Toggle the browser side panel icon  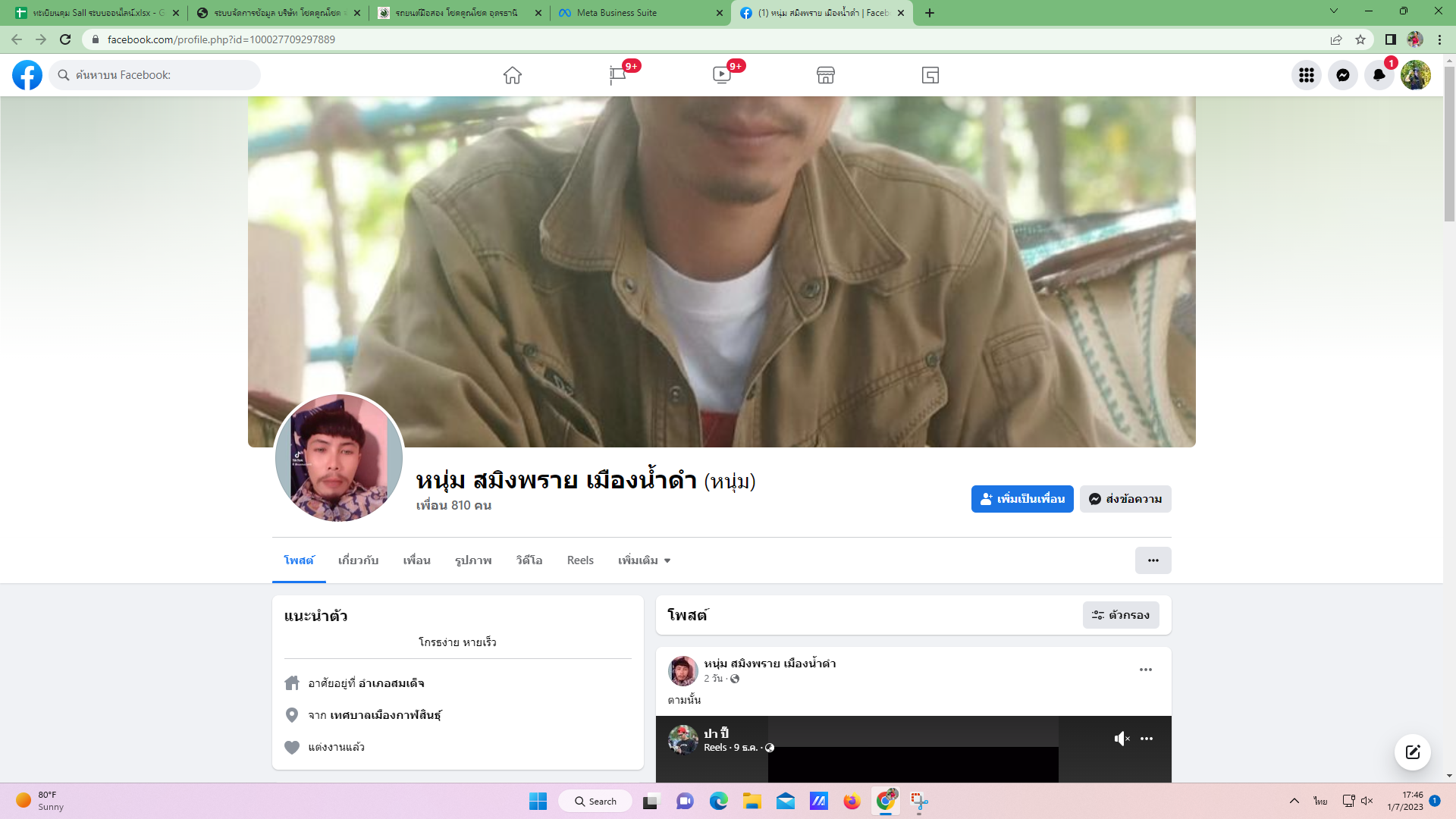1390,39
